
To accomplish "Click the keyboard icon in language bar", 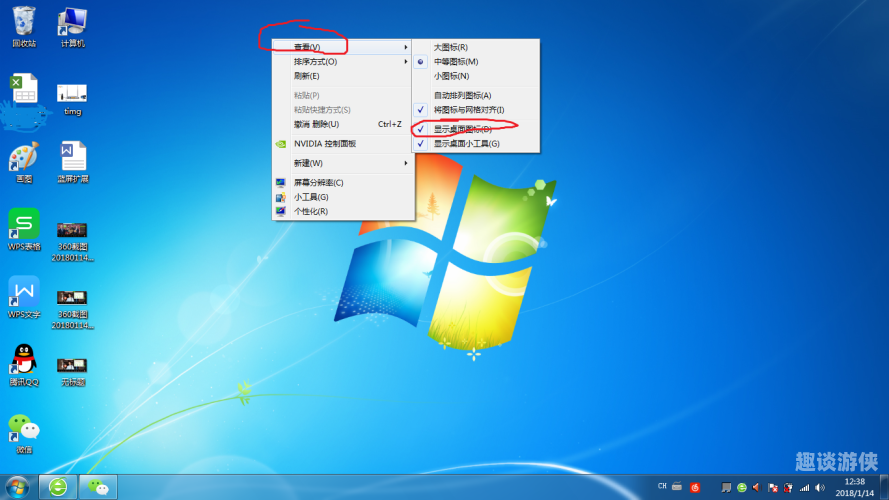I will (677, 486).
